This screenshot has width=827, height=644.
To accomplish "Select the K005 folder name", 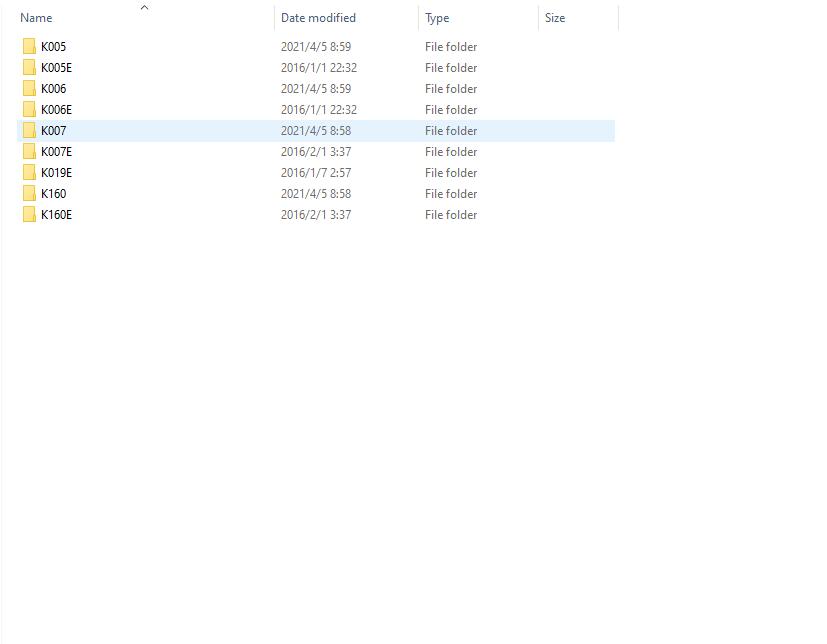I will (x=53, y=46).
